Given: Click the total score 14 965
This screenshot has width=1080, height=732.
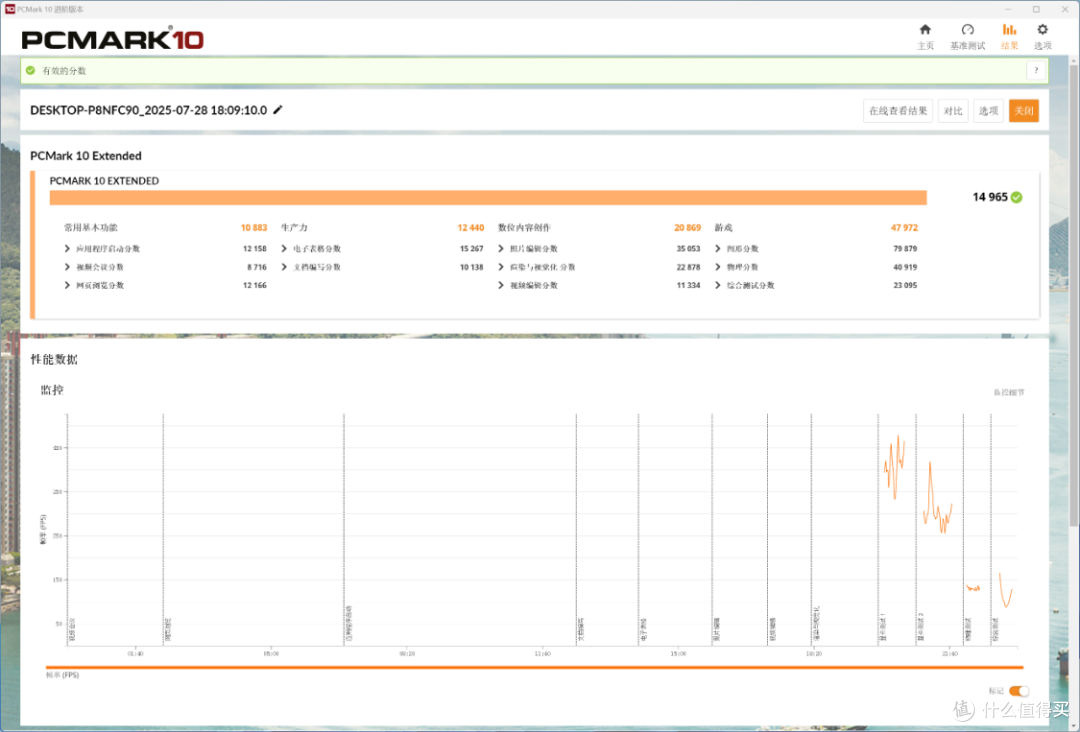Looking at the screenshot, I should 990,197.
